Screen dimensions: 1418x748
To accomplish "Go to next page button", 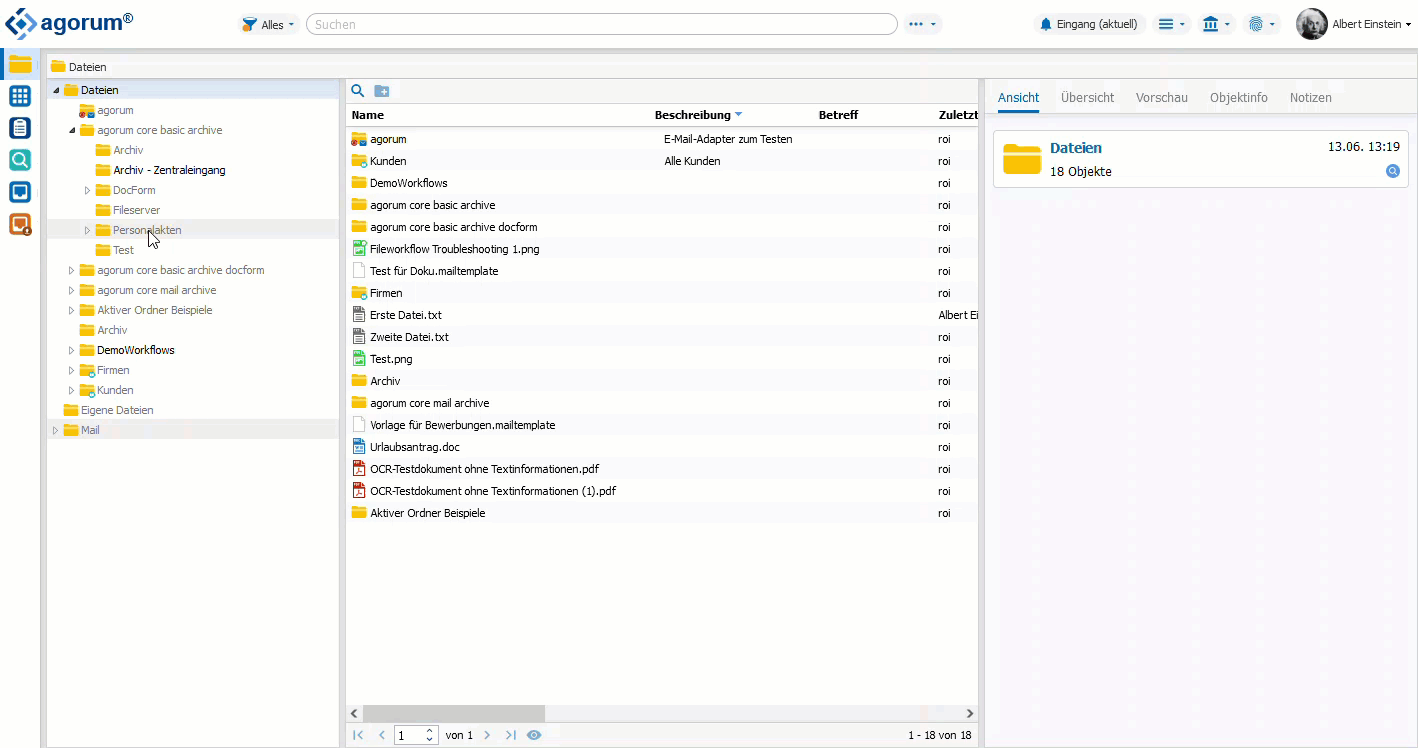I will point(487,735).
